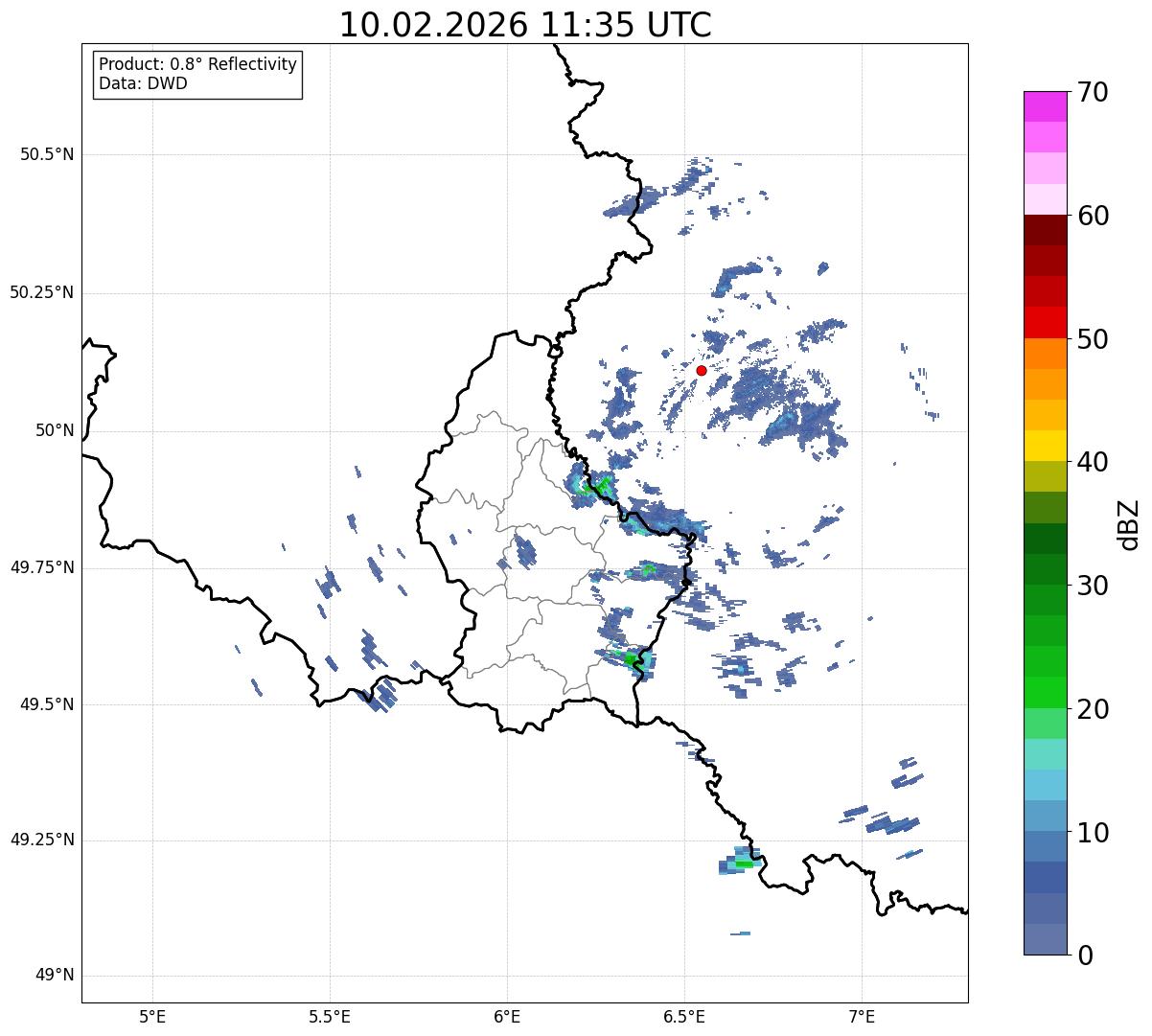Click the Product: 0.8° Reflectivity label
1152x1036 pixels.
197,64
